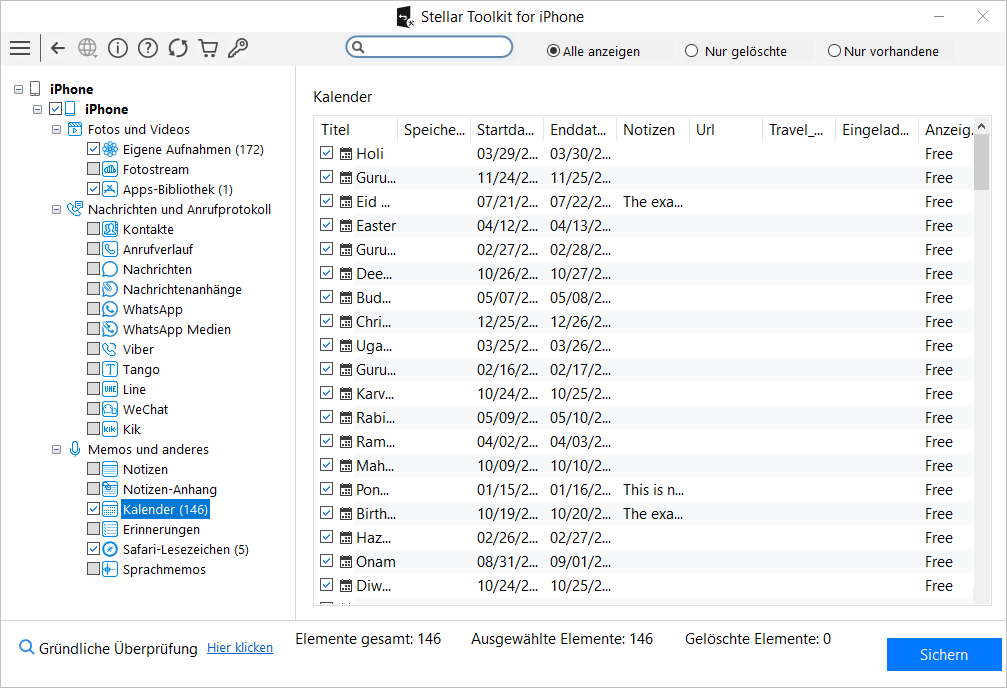Click the Kik icon
This screenshot has height=688, width=1007.
click(x=110, y=428)
